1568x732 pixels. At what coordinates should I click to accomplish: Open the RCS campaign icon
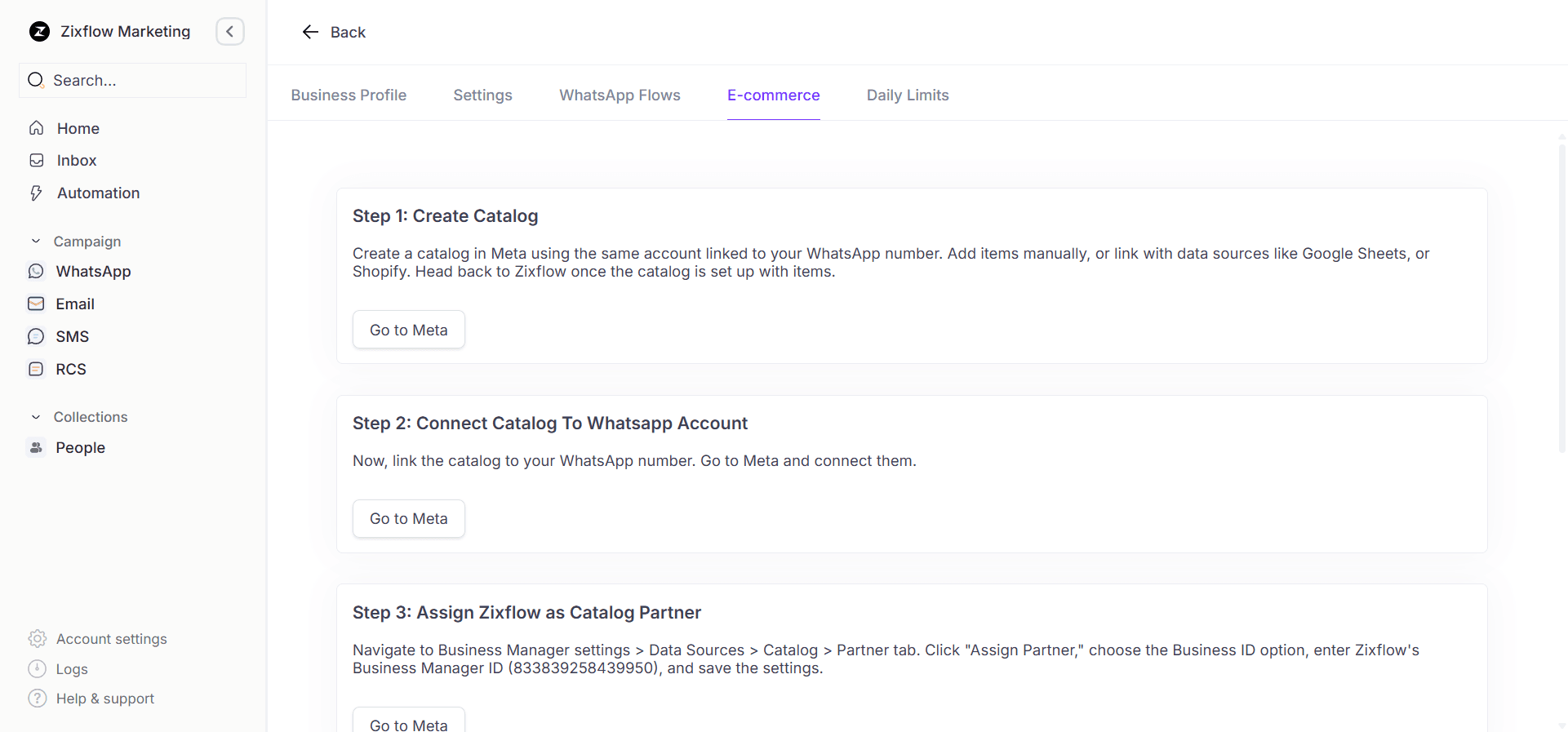tap(36, 370)
